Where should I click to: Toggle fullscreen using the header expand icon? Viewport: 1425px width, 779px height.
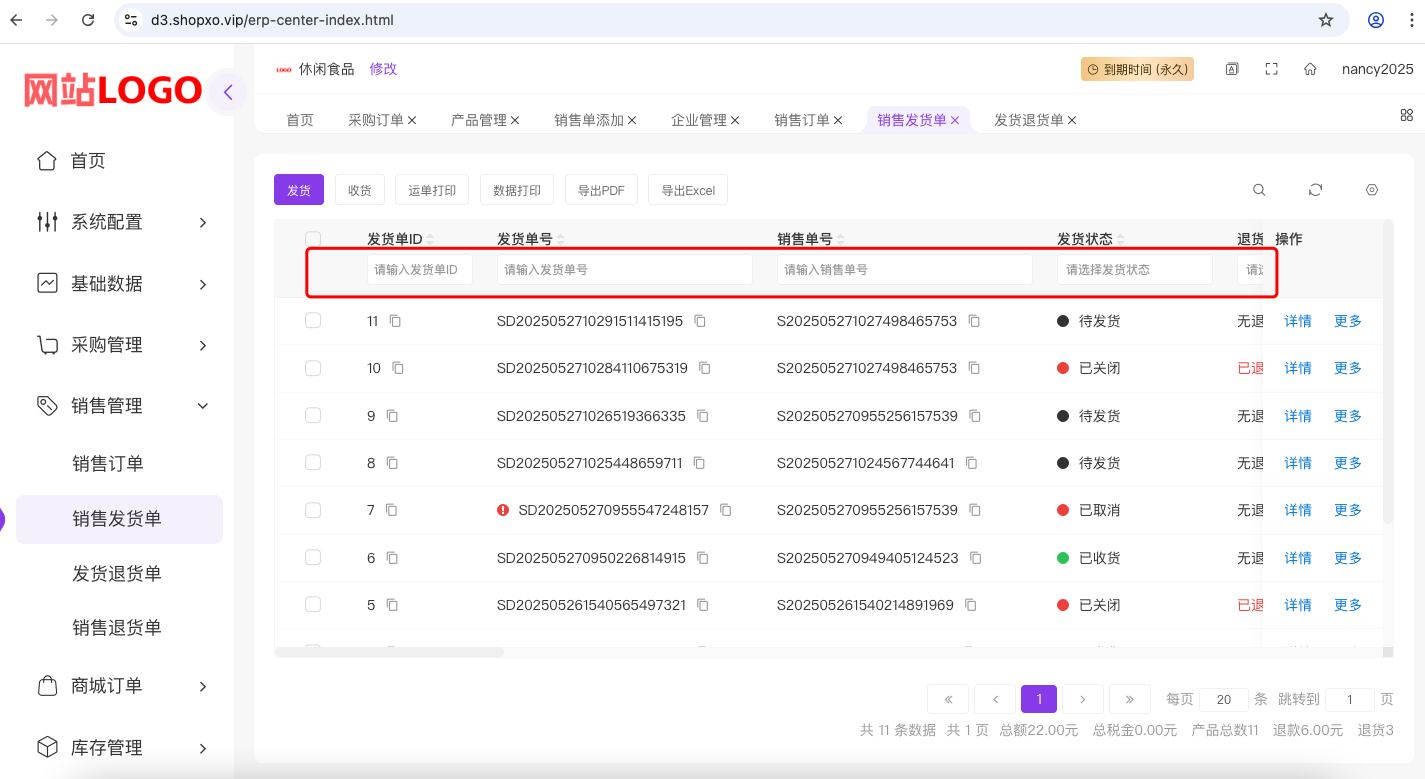(1271, 69)
